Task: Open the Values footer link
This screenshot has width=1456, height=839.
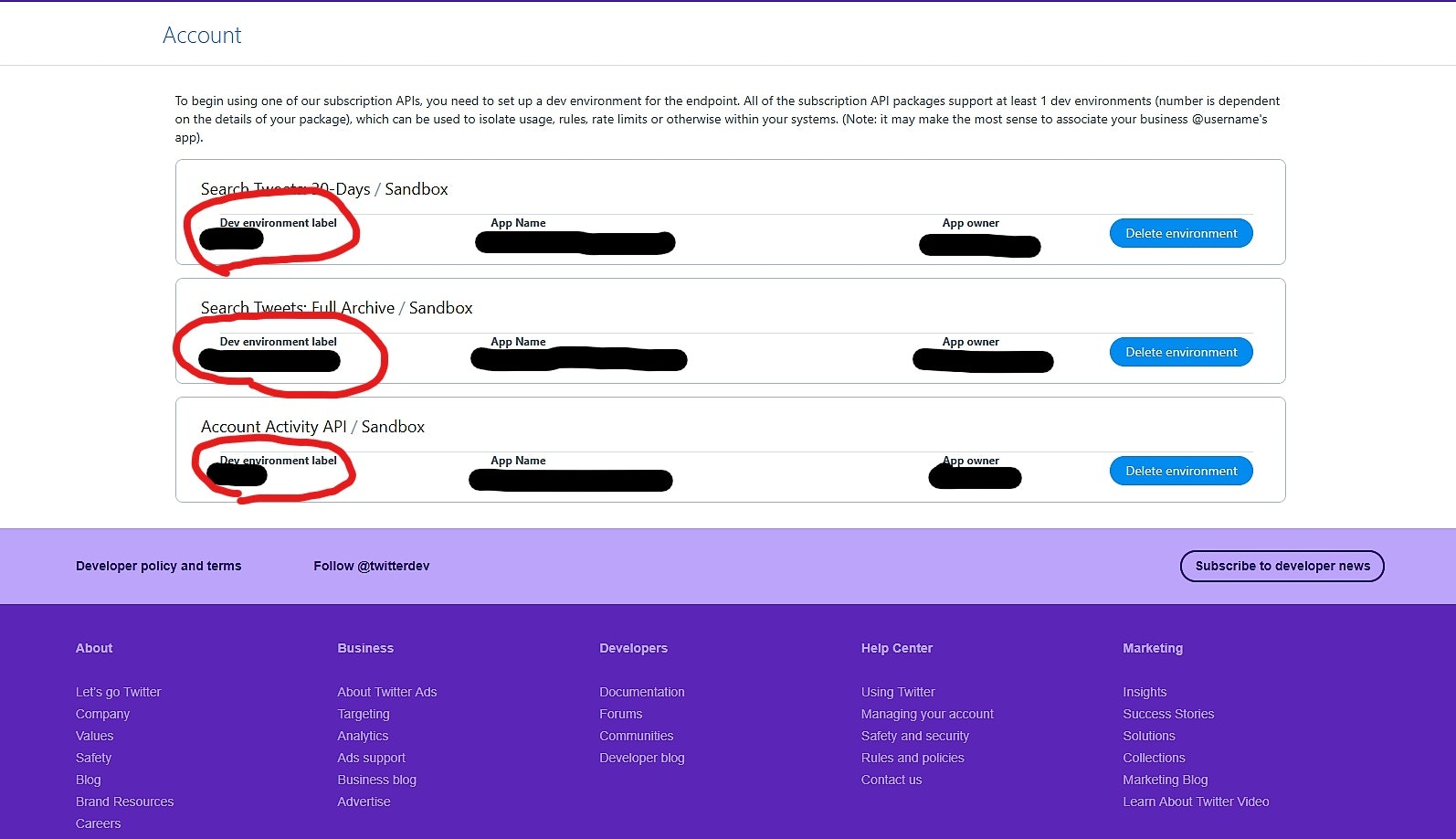Action: 95,736
